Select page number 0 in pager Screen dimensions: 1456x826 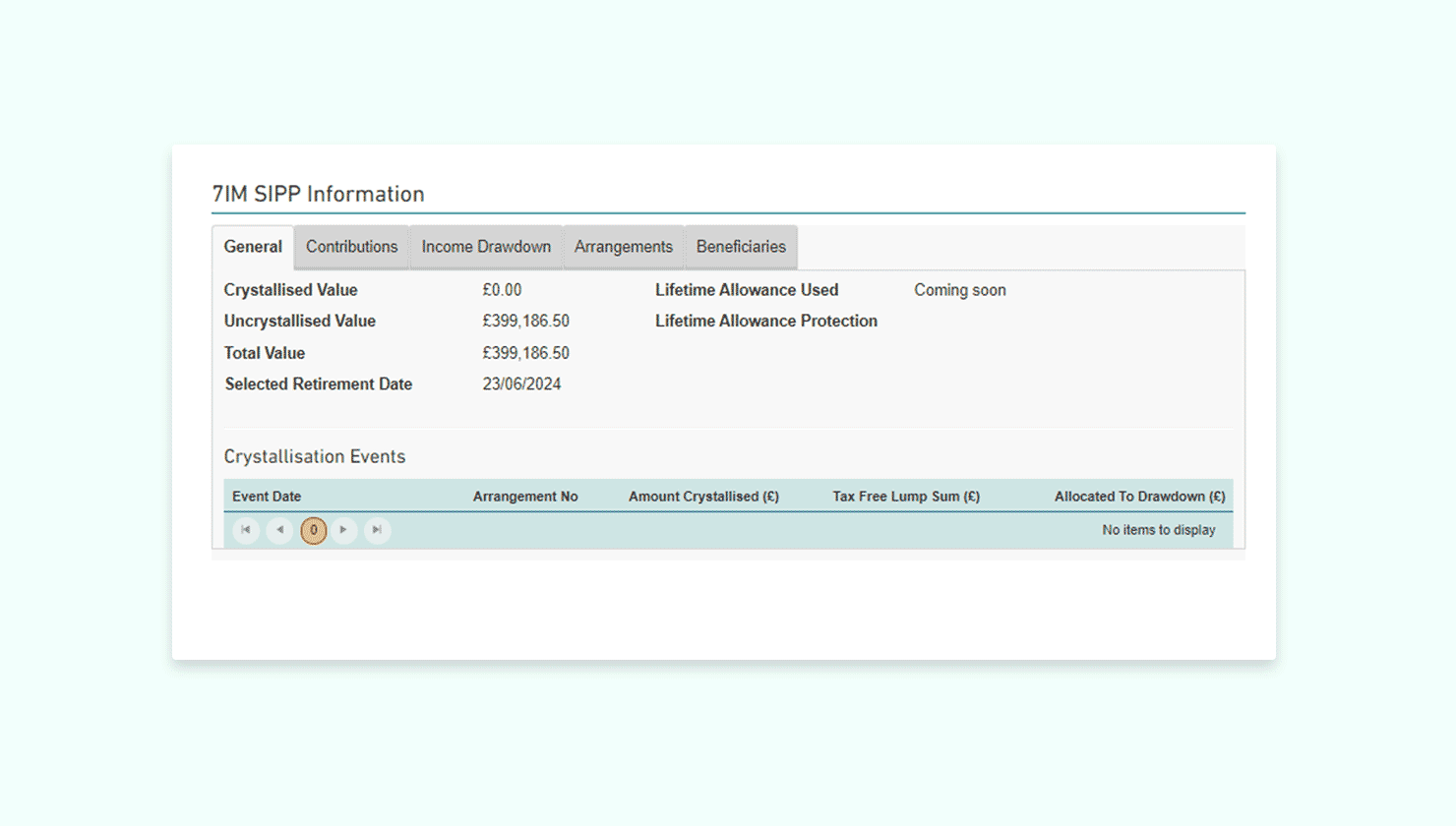(x=314, y=530)
